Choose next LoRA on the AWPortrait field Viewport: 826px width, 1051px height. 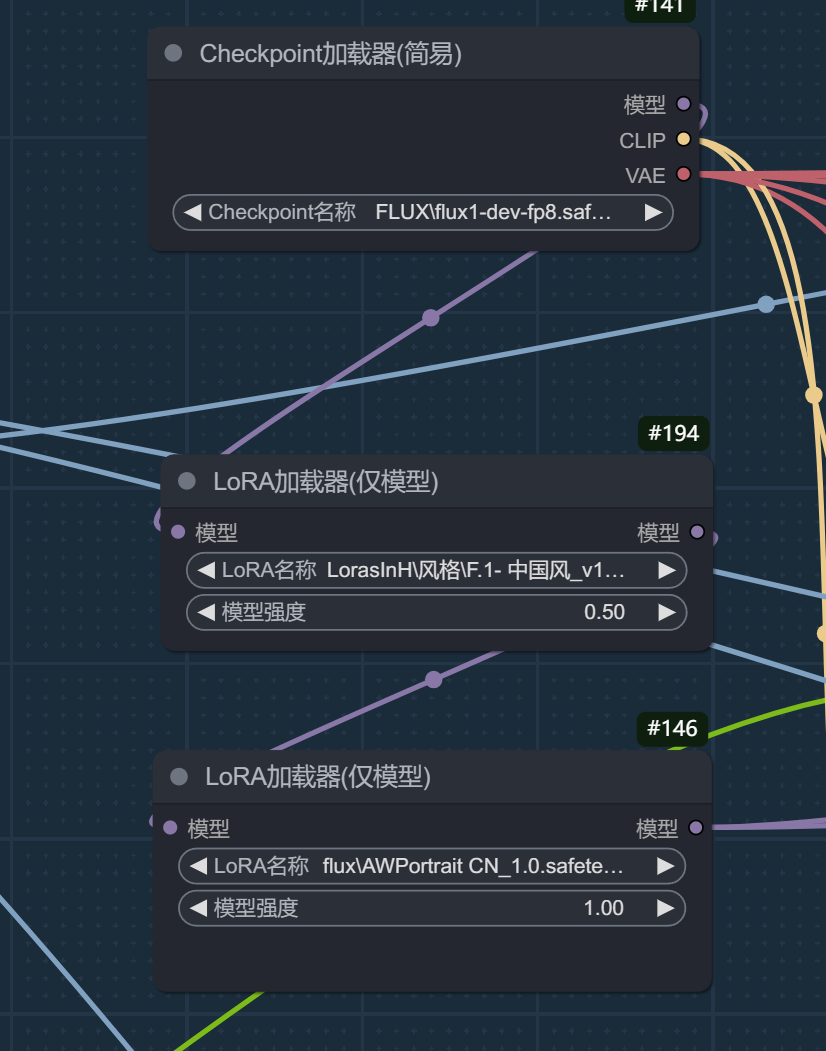[665, 866]
